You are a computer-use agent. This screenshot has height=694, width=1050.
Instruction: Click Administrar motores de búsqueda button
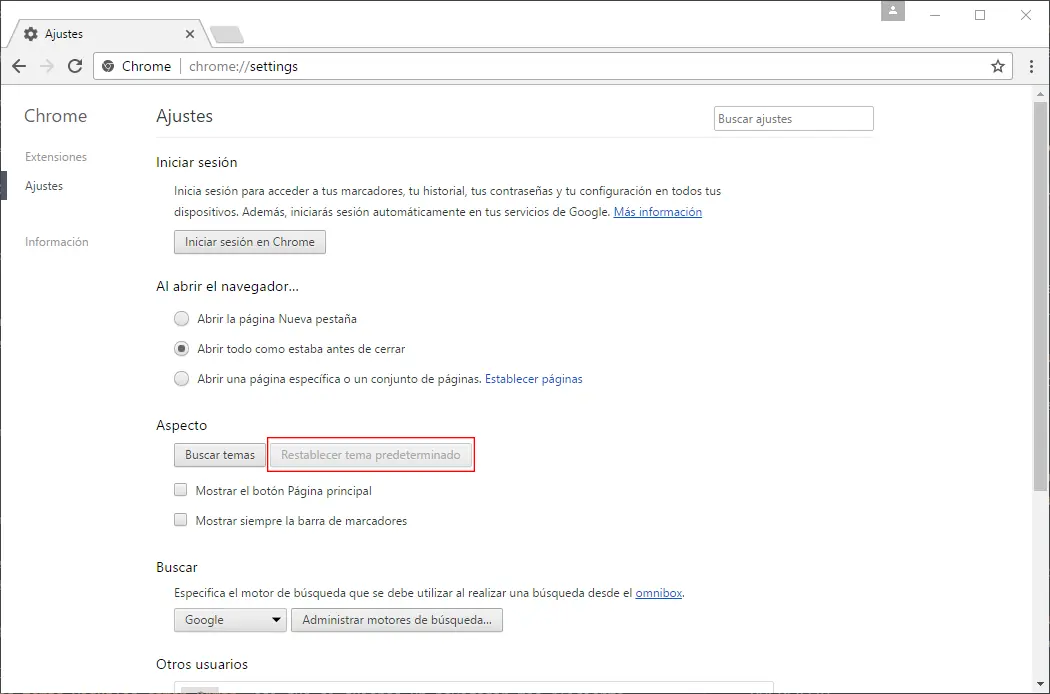396,620
